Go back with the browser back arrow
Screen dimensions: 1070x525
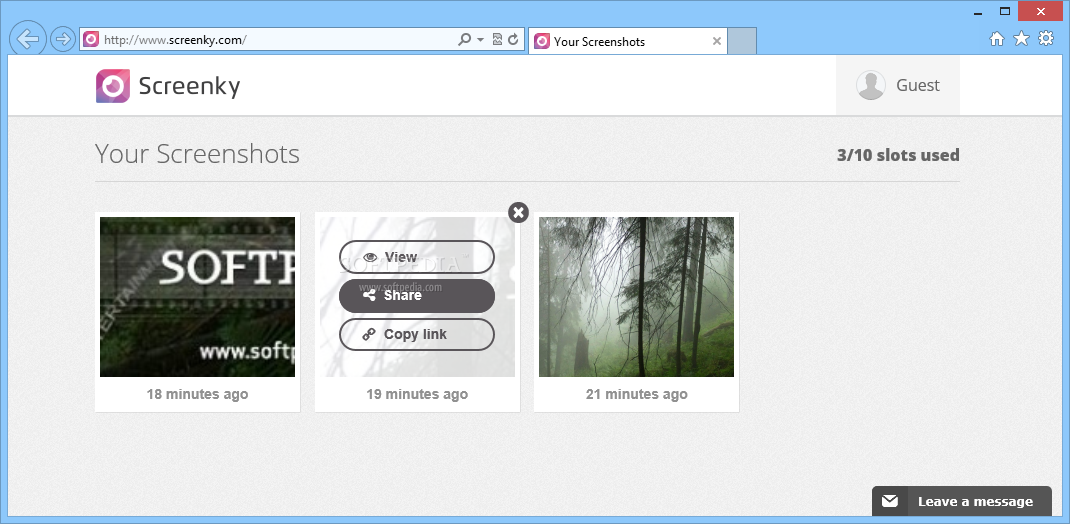pos(28,39)
